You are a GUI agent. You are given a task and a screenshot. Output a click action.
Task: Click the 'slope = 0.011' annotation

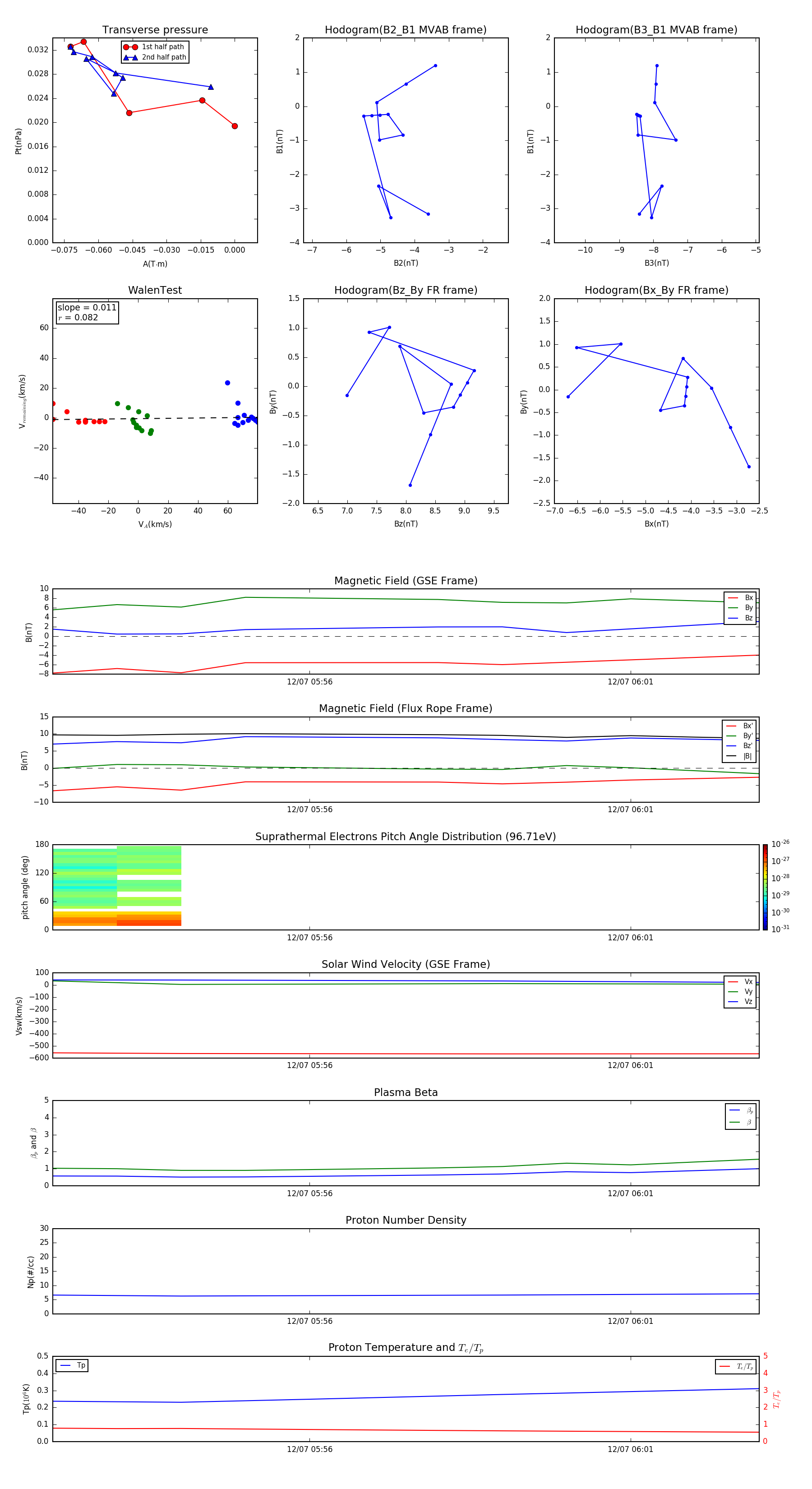point(87,308)
